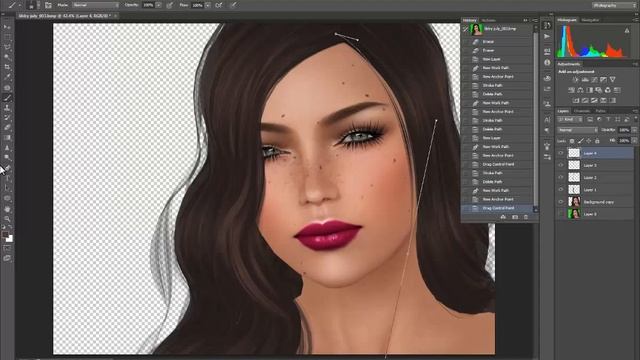Hide Layer 3 using its eye icon
640x360 pixels.
[561, 165]
